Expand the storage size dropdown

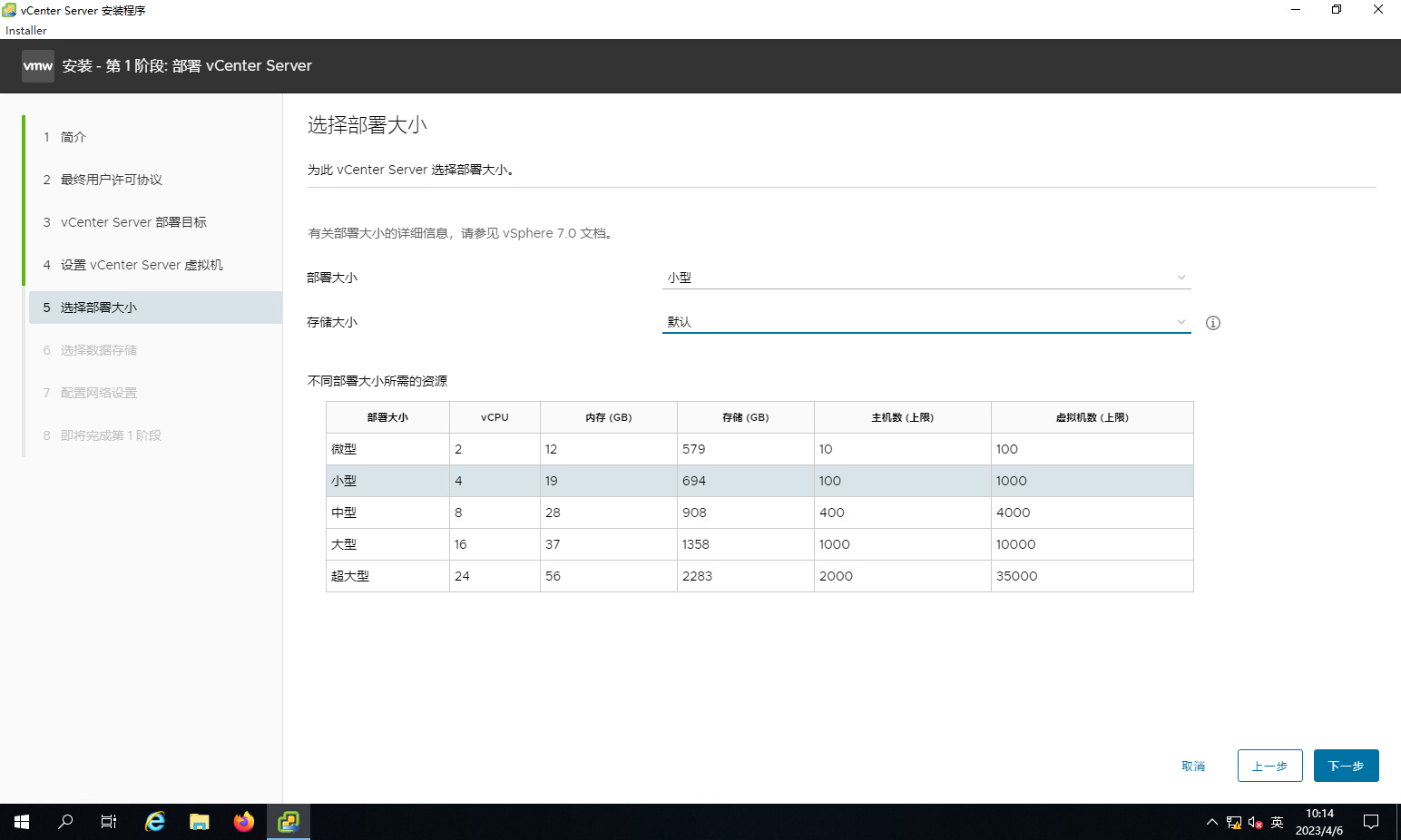pos(926,322)
